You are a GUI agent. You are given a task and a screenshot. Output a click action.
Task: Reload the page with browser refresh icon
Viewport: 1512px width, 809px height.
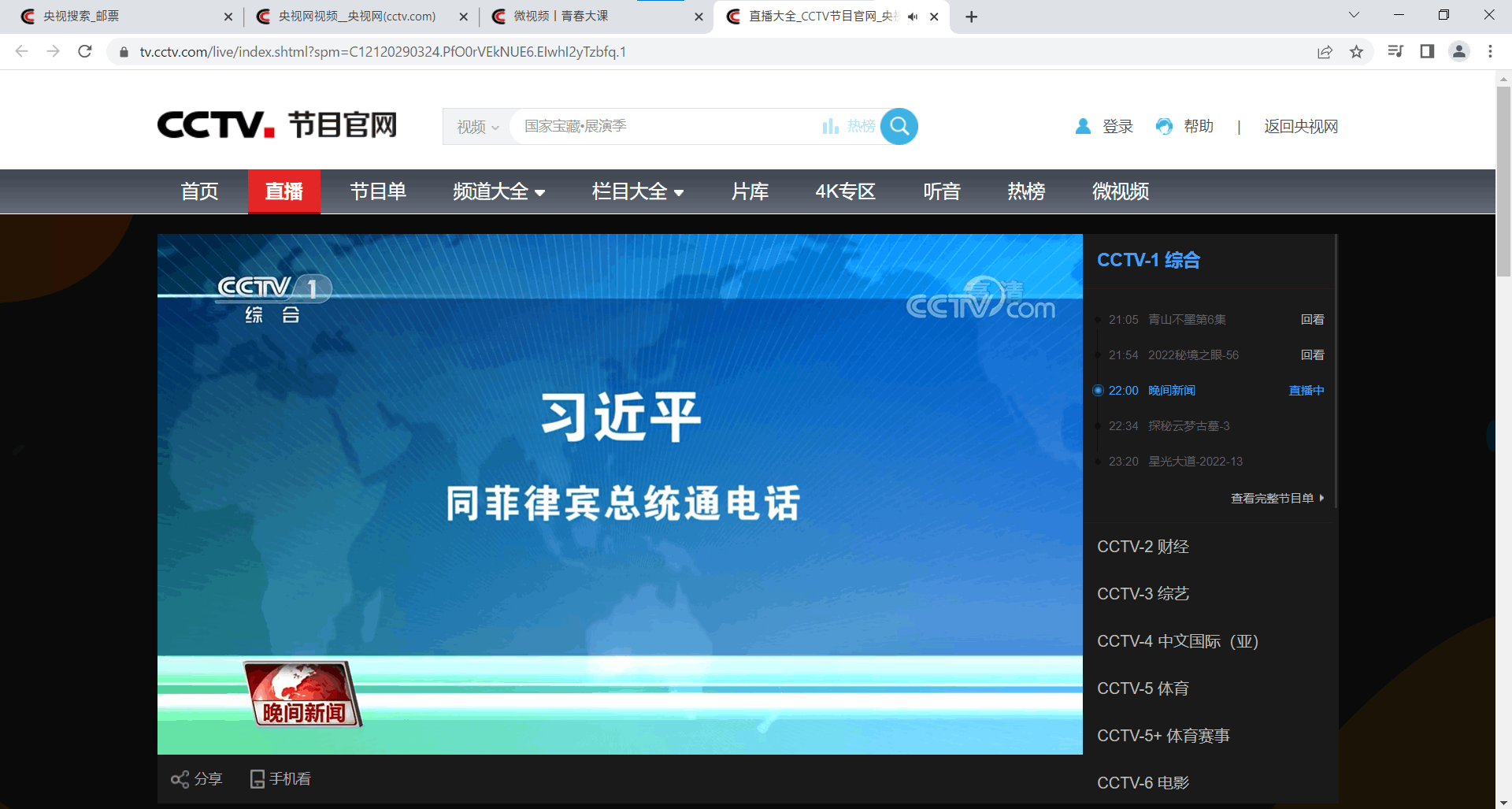click(85, 51)
